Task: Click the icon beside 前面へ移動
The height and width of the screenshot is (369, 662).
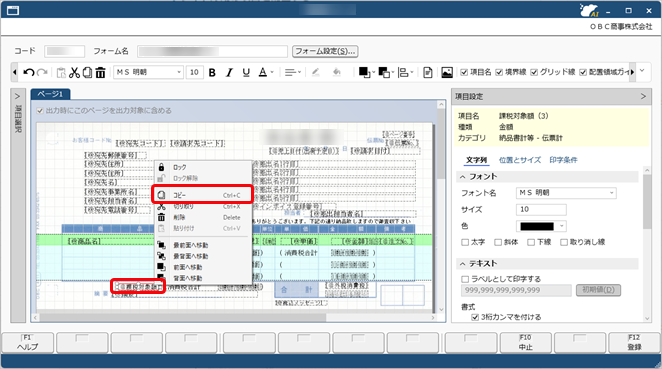Action: point(161,267)
